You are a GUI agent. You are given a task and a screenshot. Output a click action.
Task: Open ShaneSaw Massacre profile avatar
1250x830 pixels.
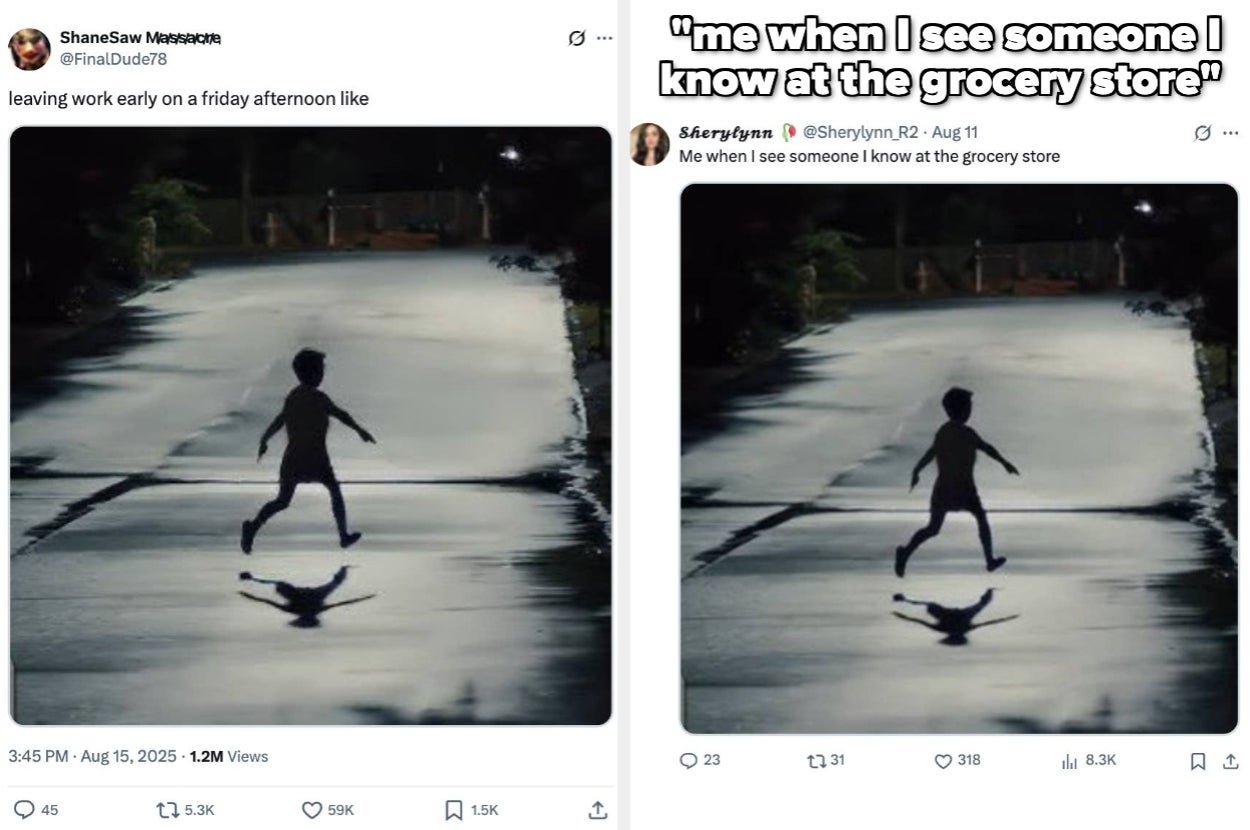tap(29, 49)
